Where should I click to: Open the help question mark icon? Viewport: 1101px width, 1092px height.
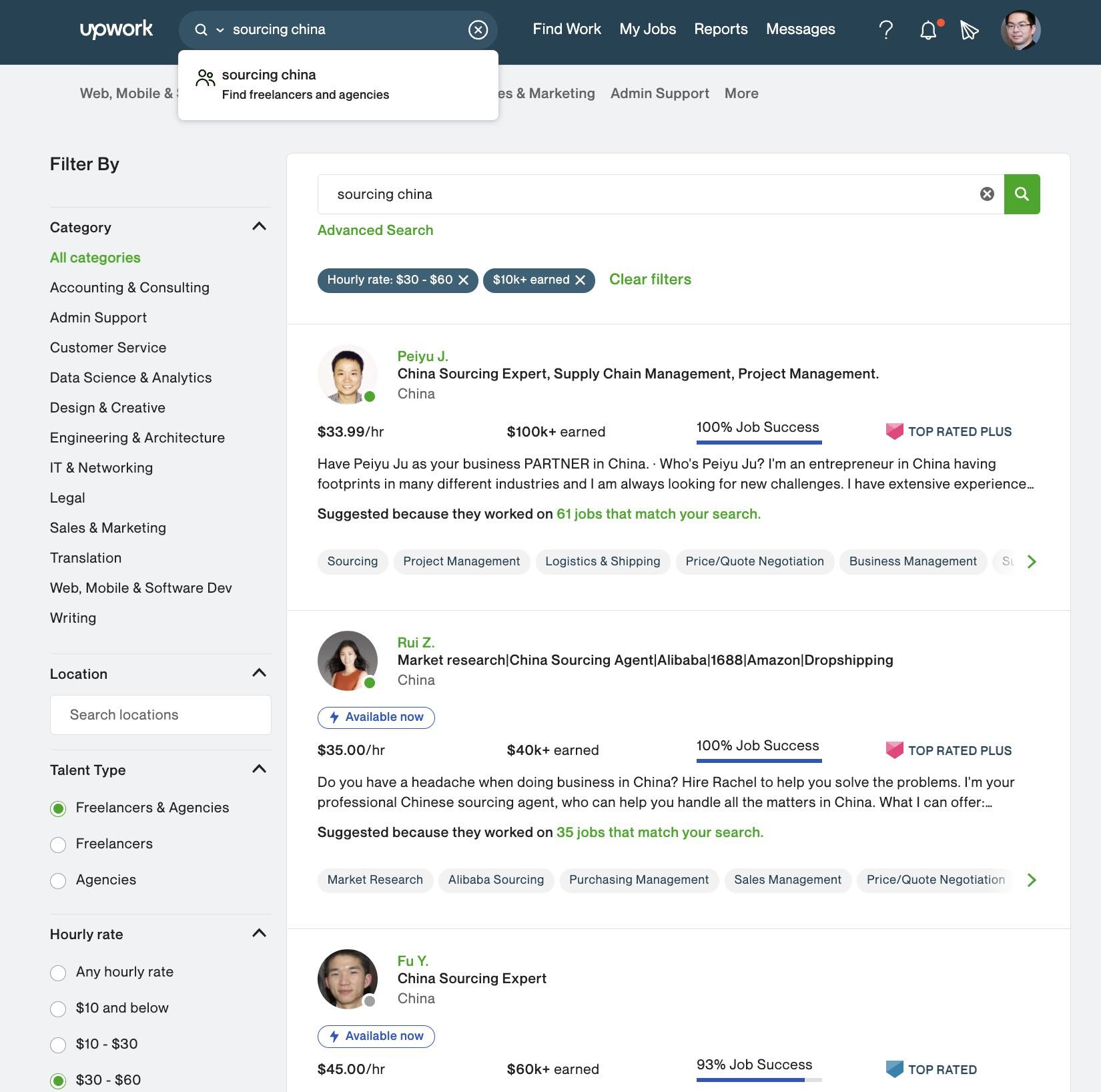tap(885, 29)
